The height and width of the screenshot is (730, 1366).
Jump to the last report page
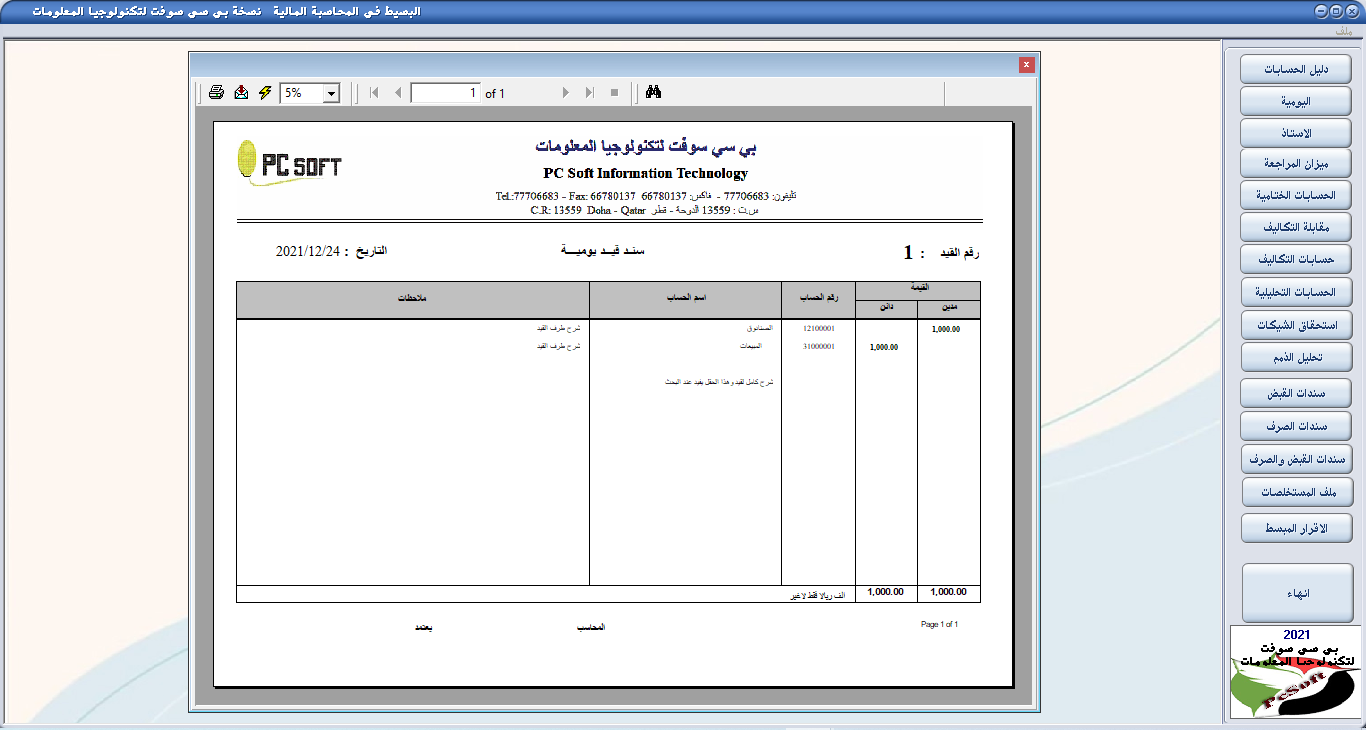pyautogui.click(x=590, y=92)
